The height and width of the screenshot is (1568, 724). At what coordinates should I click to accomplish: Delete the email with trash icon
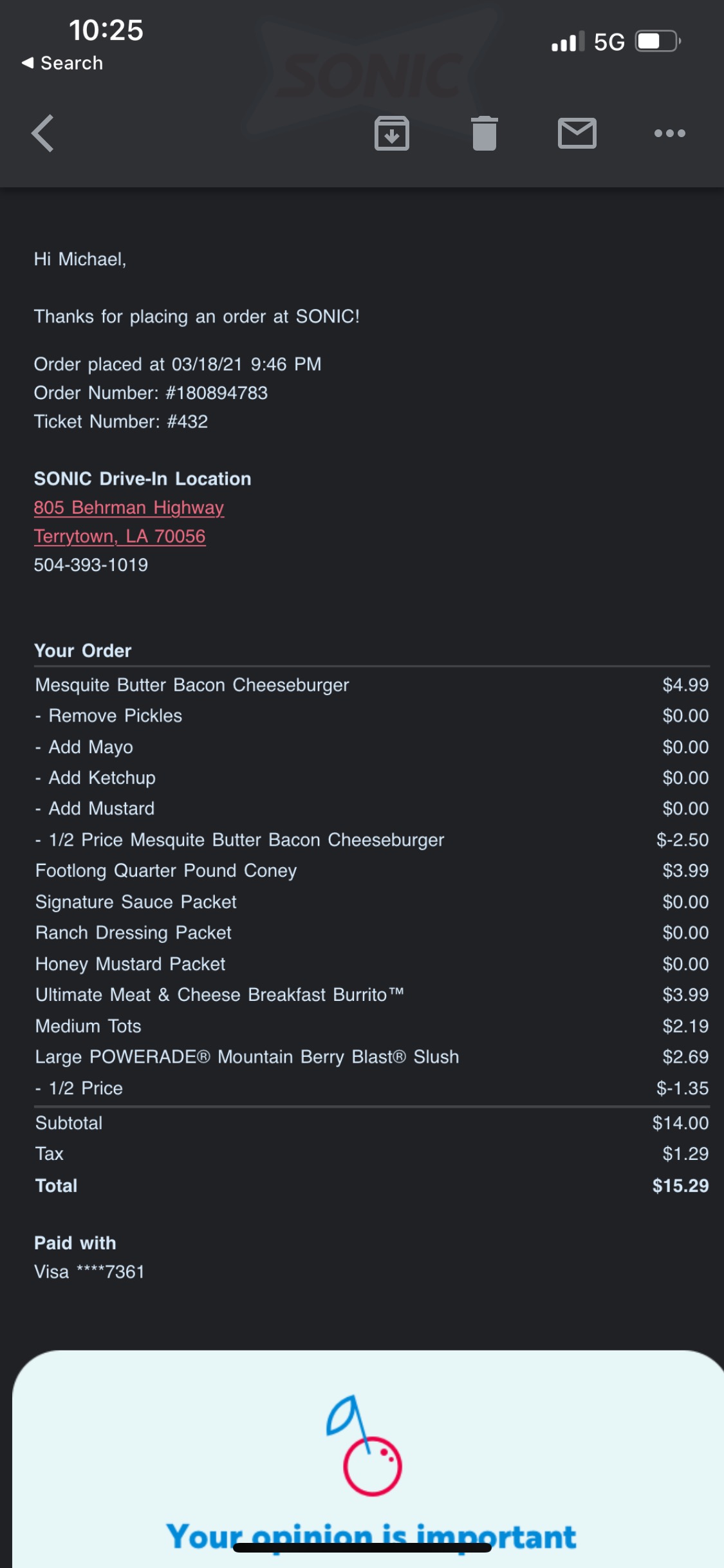point(485,133)
